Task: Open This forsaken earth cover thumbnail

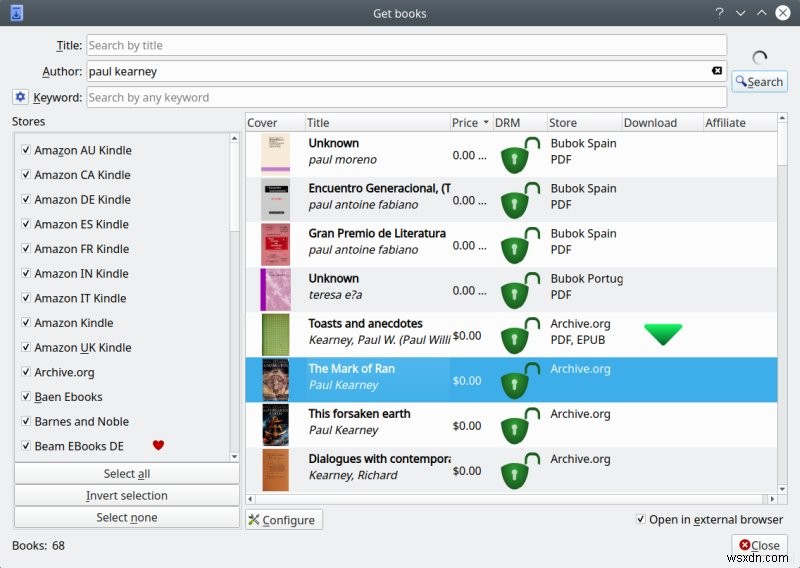Action: tap(276, 425)
